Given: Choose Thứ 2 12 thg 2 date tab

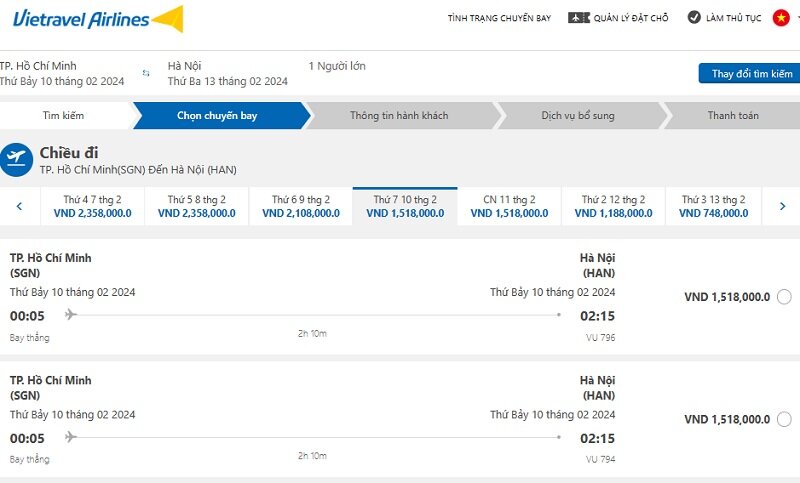Looking at the screenshot, I should 613,206.
